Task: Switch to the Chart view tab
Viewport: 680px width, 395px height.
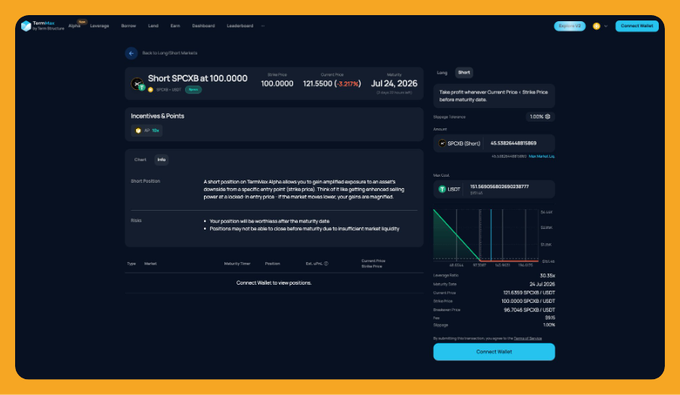Action: [x=140, y=160]
